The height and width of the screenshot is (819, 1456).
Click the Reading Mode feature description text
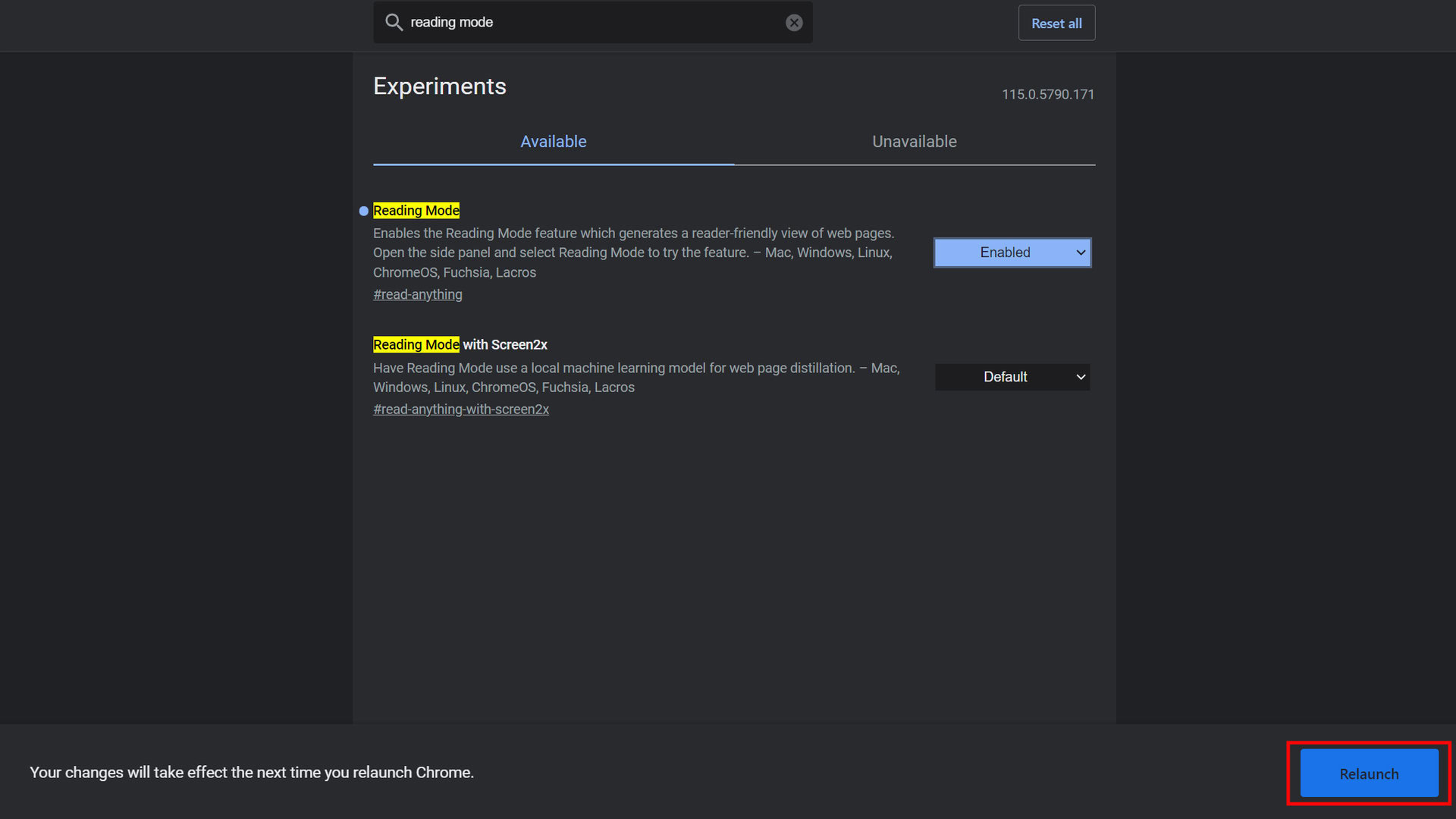point(633,253)
